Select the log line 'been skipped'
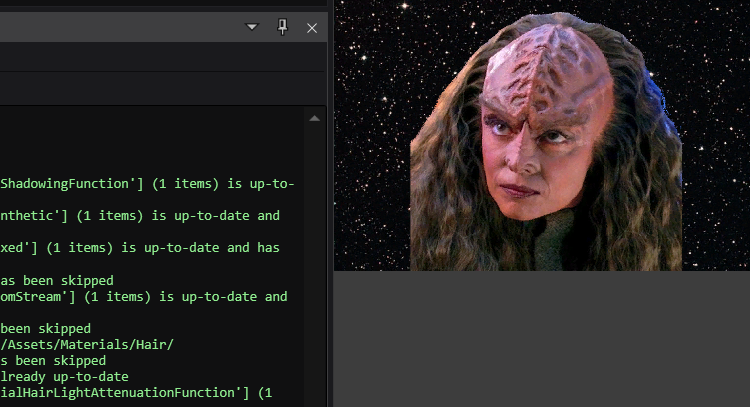 [45, 329]
